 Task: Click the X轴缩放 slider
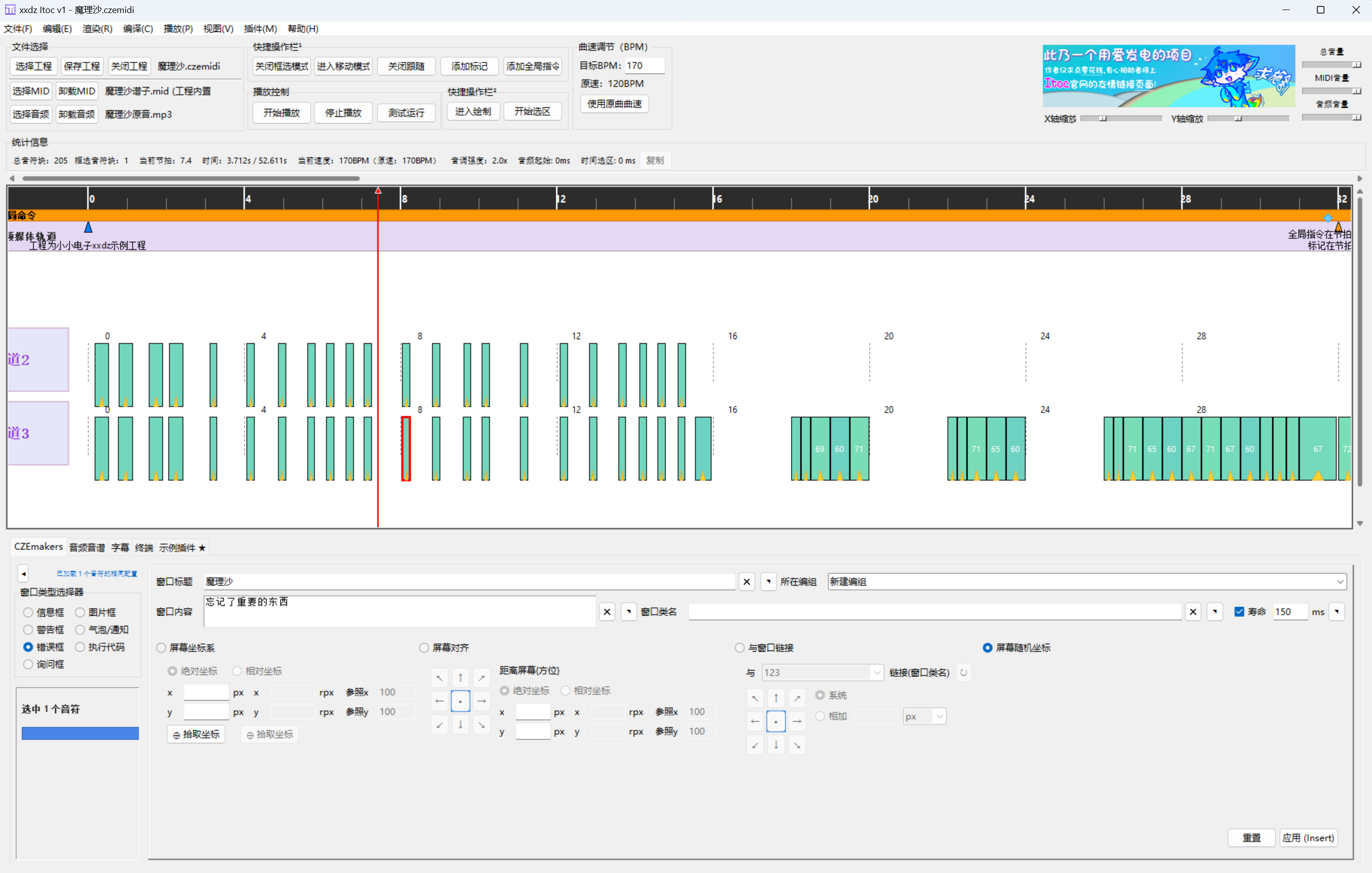(x=1120, y=119)
